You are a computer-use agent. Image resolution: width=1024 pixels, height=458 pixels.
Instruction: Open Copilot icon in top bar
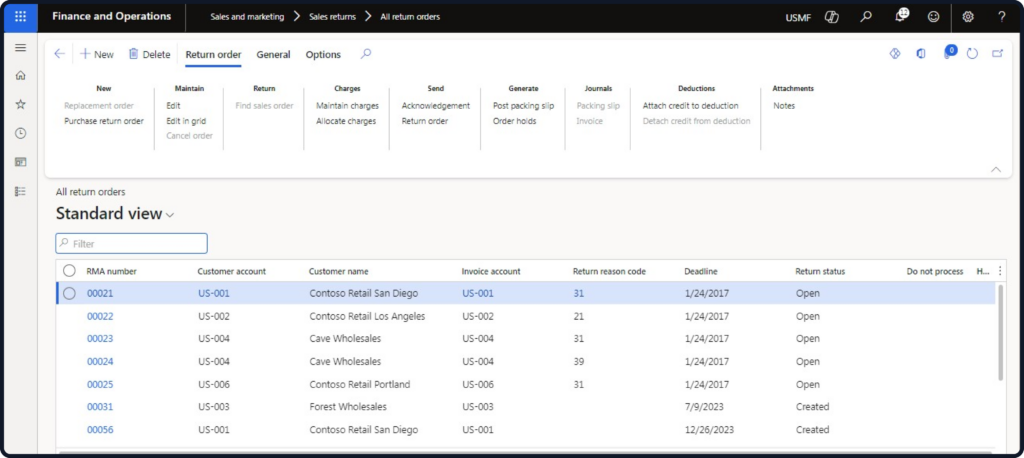tap(831, 17)
